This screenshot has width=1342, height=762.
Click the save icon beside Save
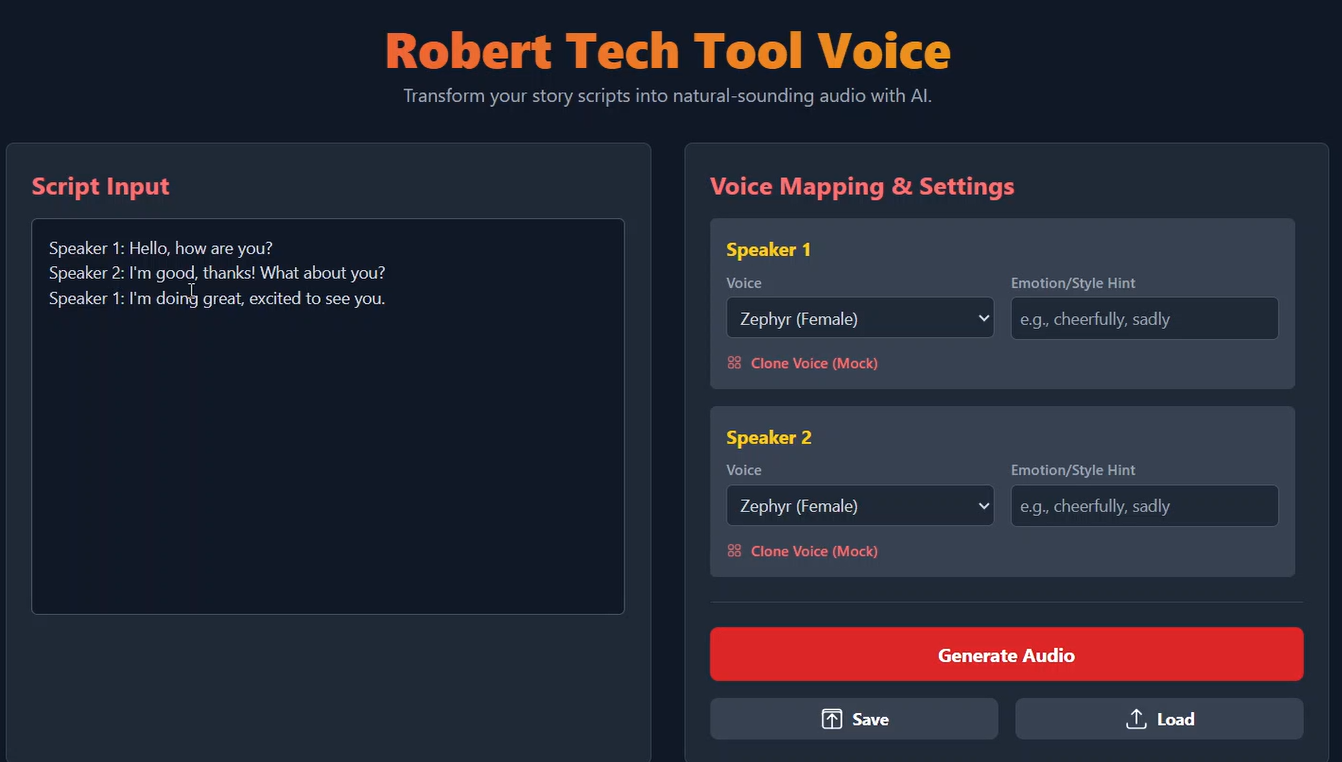(x=832, y=719)
